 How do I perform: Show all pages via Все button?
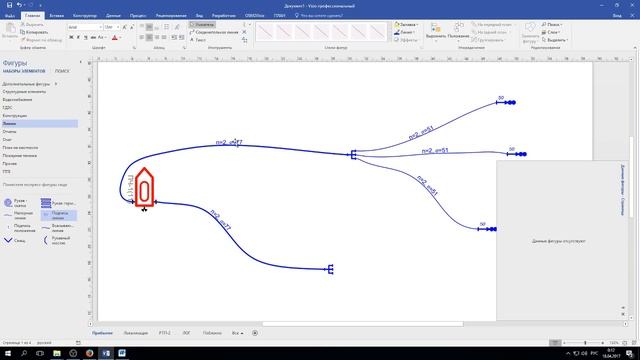coord(238,333)
